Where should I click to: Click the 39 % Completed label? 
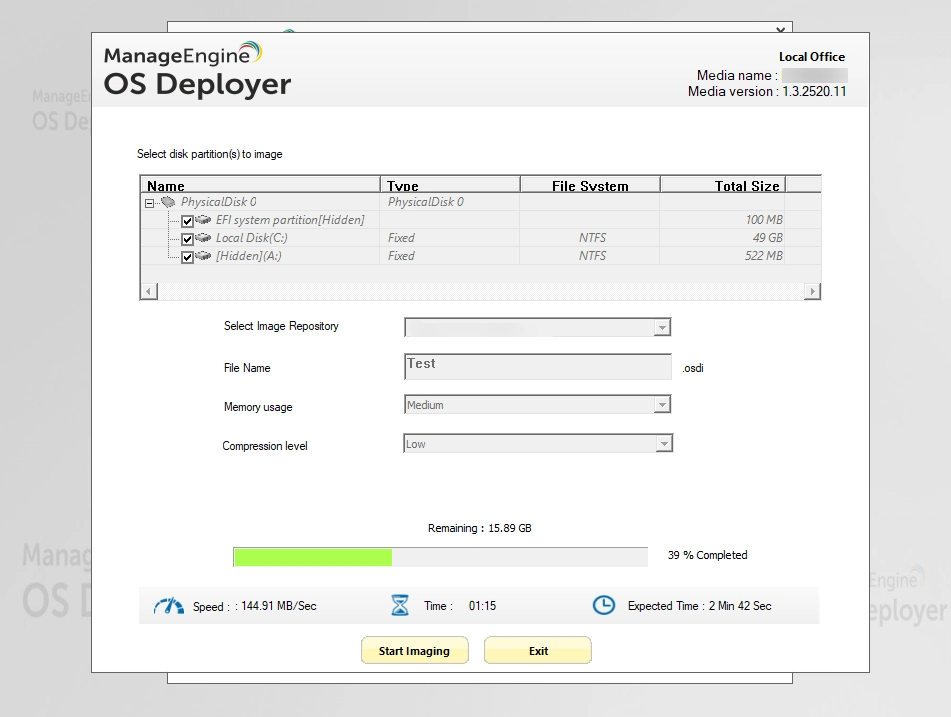(707, 555)
